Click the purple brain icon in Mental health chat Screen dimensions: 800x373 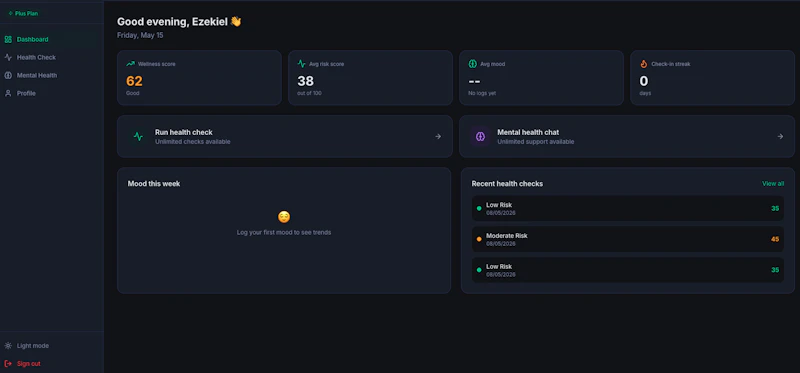(x=480, y=136)
